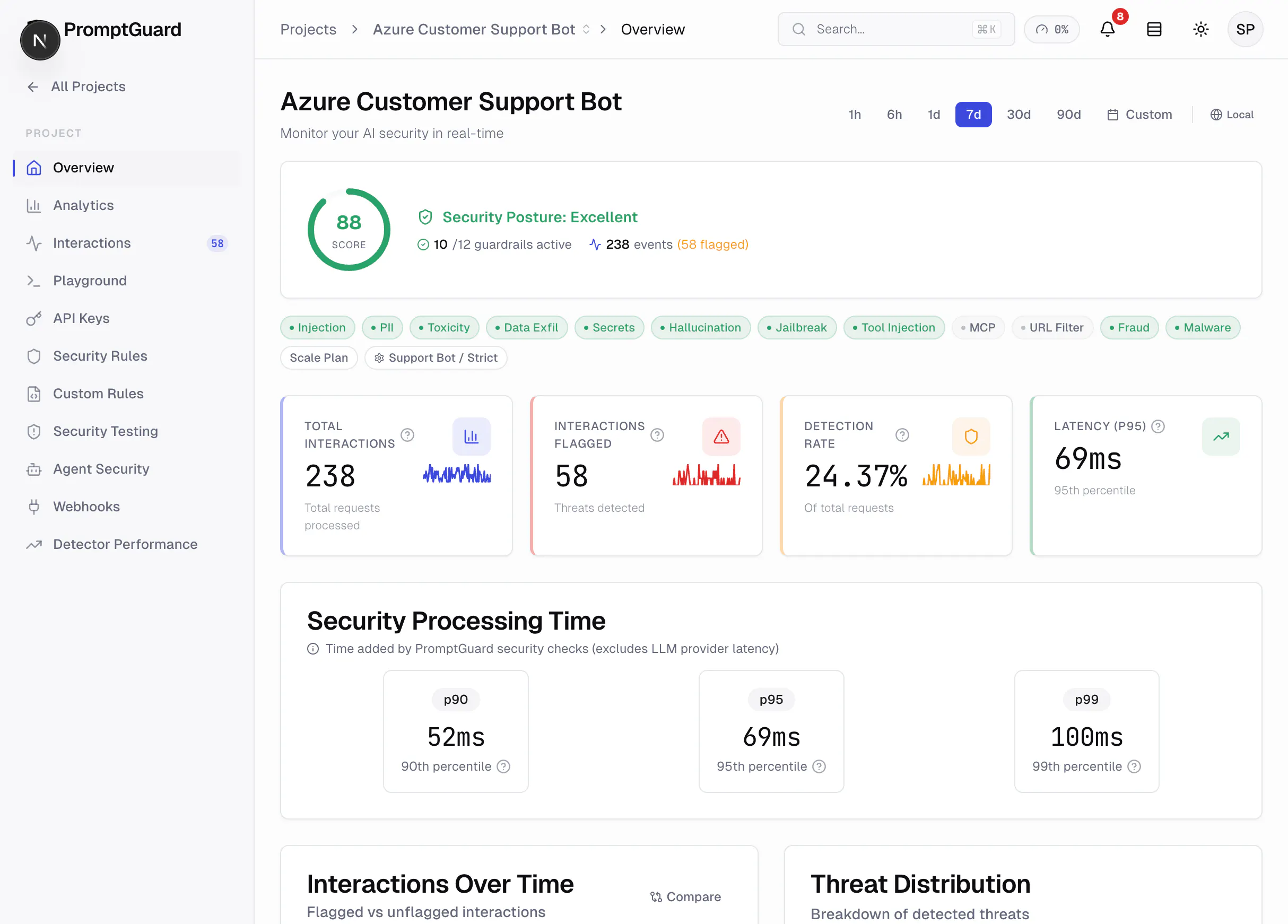This screenshot has width=1288, height=924.
Task: Toggle the Toxicity guardrail chip
Action: (444, 327)
